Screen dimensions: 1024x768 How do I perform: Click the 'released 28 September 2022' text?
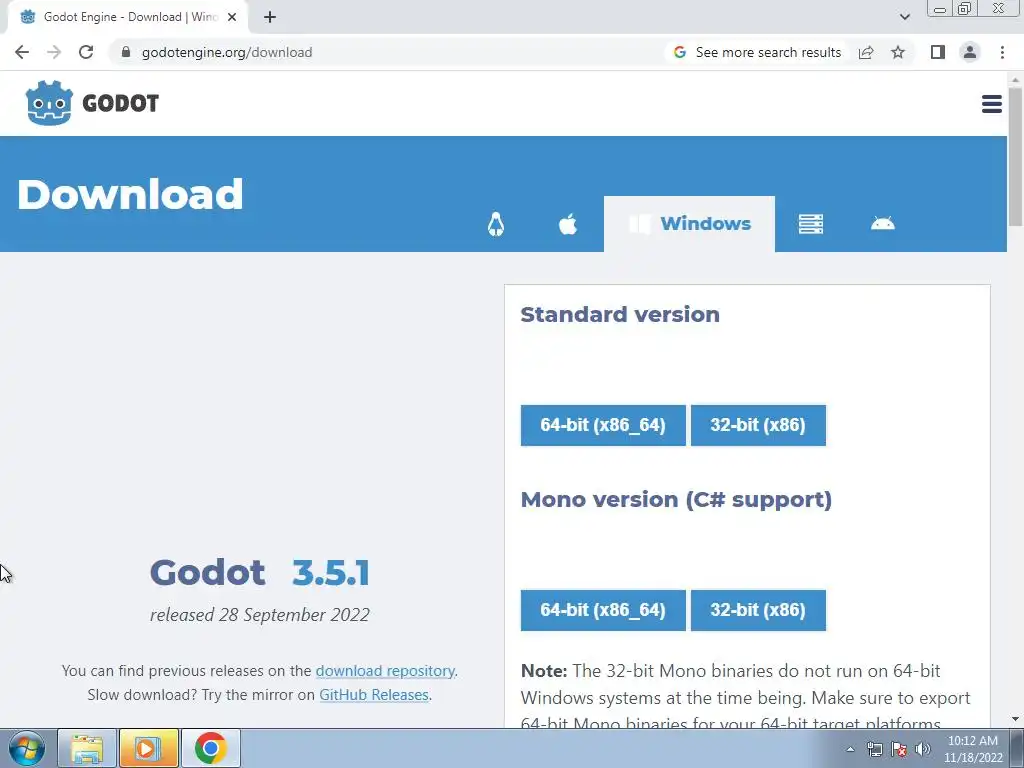click(260, 615)
